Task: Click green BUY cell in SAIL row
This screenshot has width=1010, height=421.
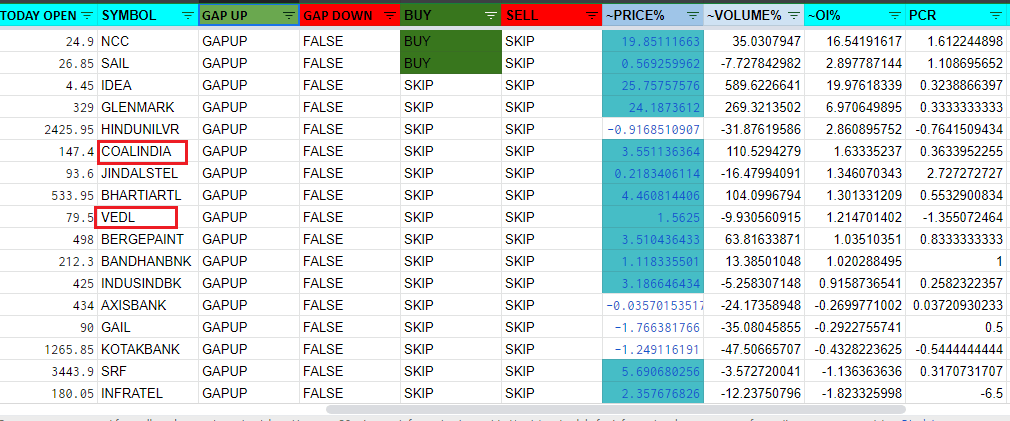Action: coord(451,64)
